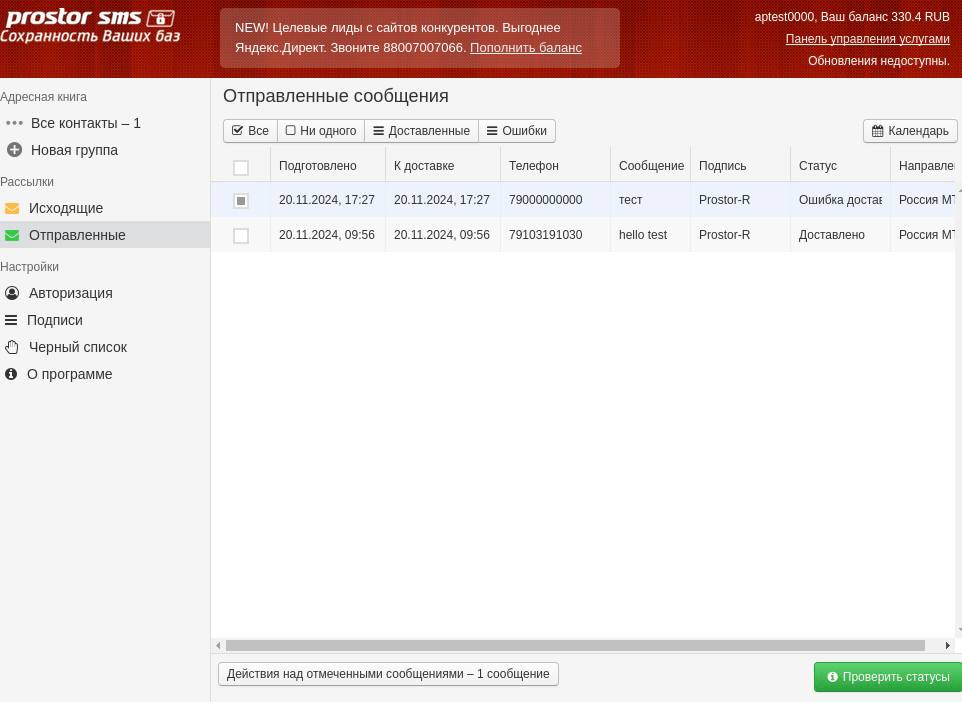
Task: Click status cell Доставлено
Action: click(x=831, y=234)
